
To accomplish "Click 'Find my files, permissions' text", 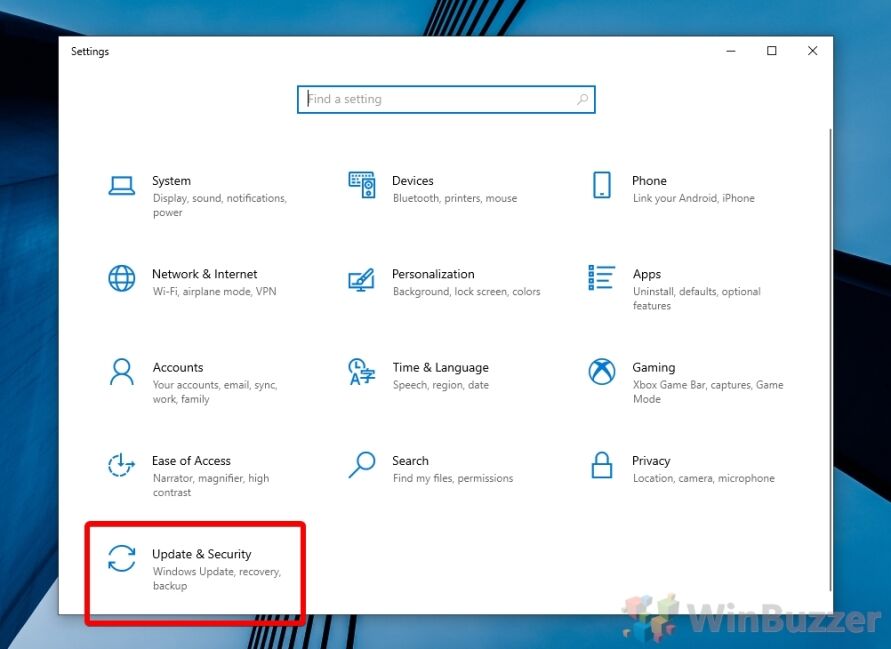I will tap(452, 479).
